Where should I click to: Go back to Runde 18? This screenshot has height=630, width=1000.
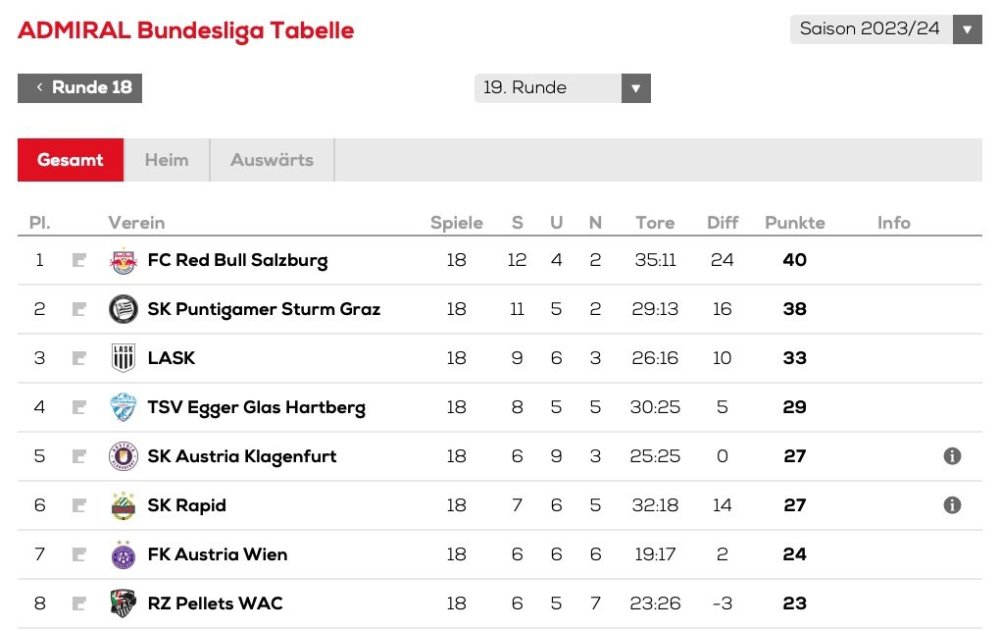pyautogui.click(x=80, y=88)
